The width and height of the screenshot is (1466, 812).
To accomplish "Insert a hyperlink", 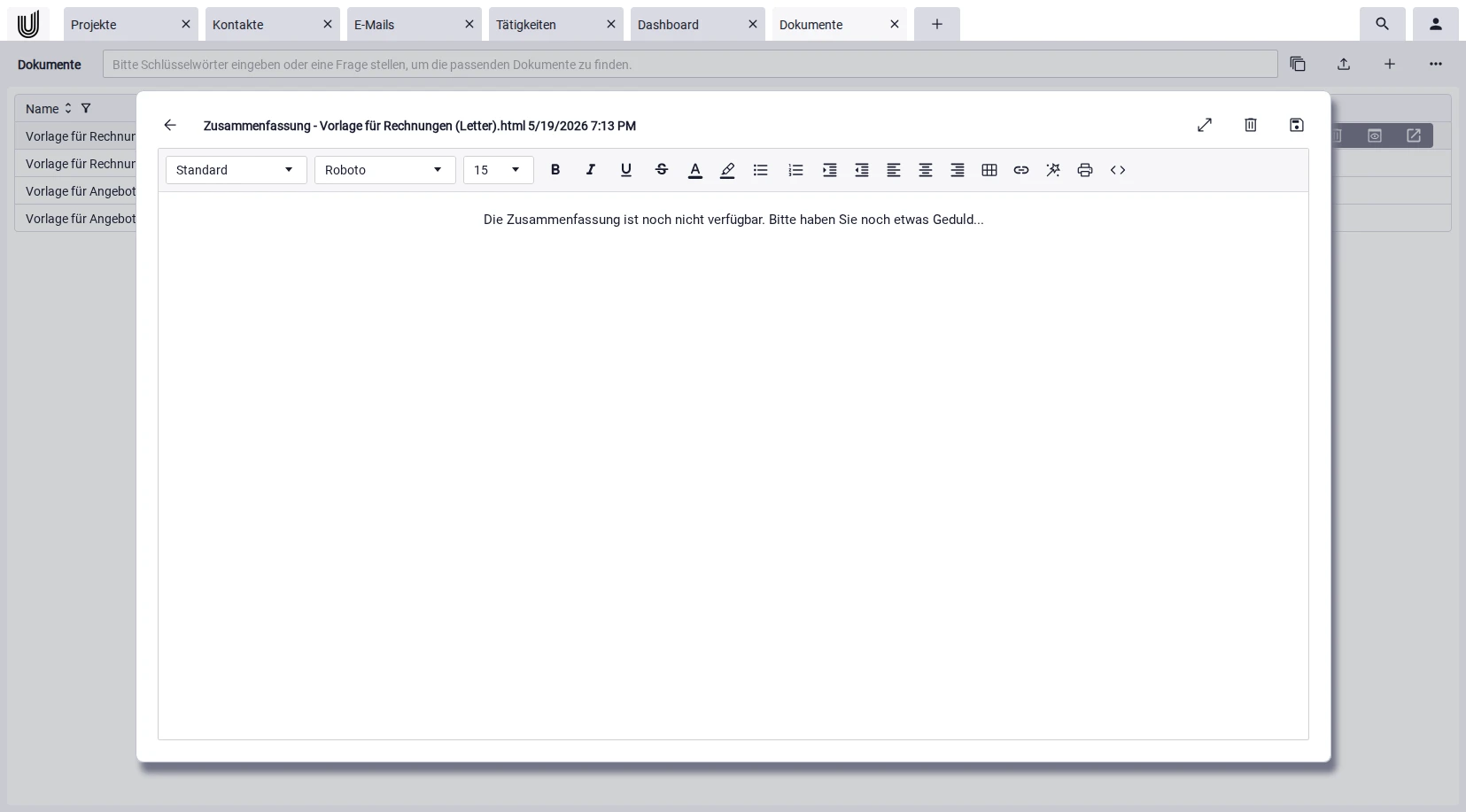I will pos(1021,170).
